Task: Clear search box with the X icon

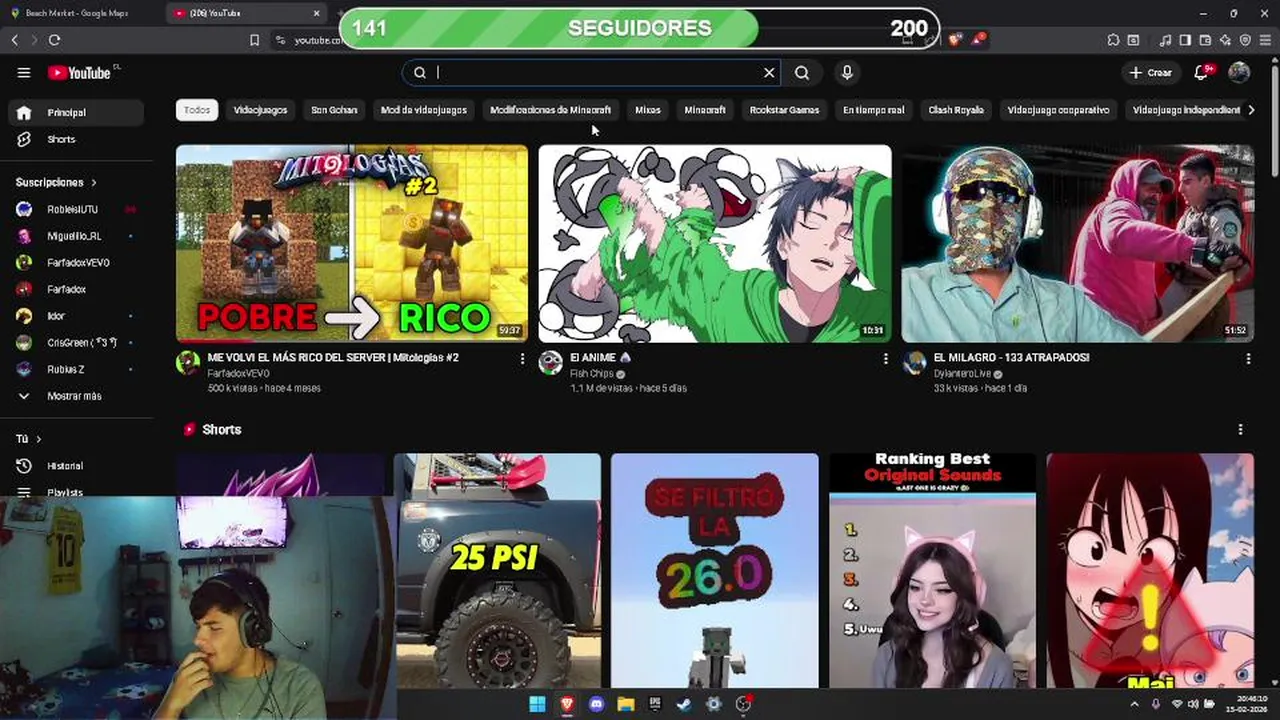Action: coord(769,72)
